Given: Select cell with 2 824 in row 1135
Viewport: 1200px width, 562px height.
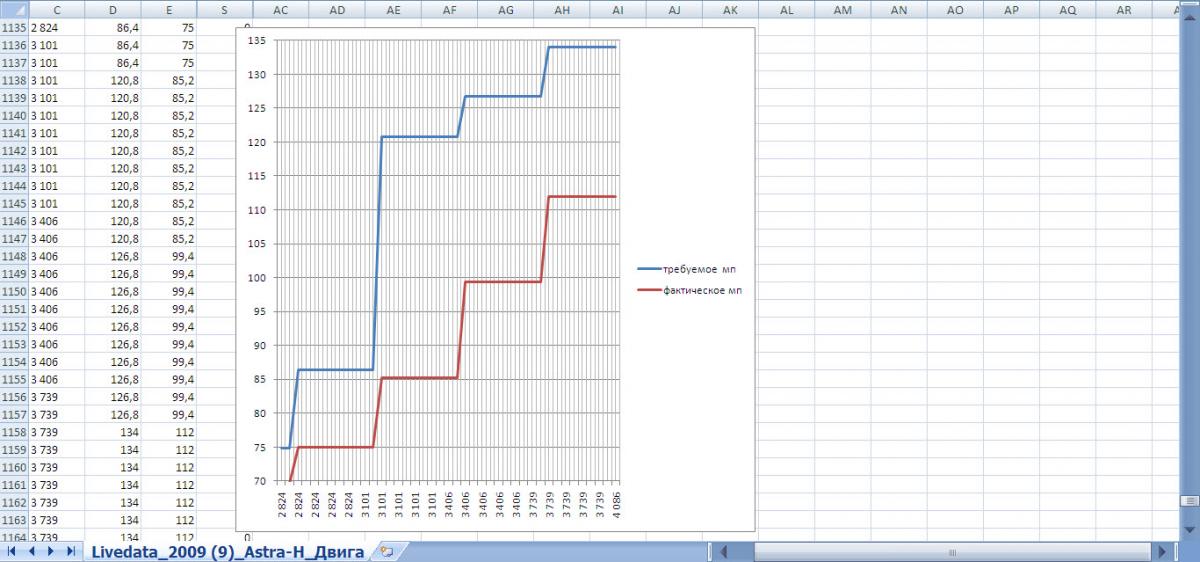Looking at the screenshot, I should (x=57, y=28).
